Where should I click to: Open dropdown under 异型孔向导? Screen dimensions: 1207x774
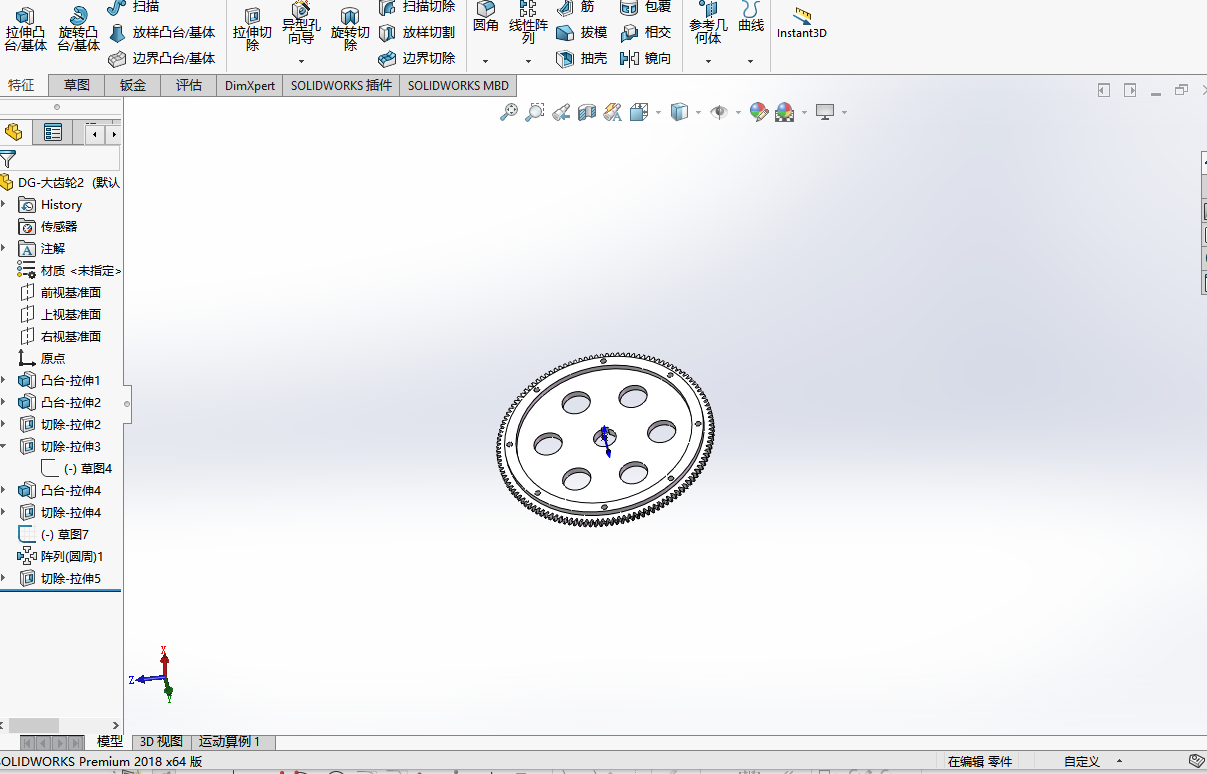[x=301, y=61]
